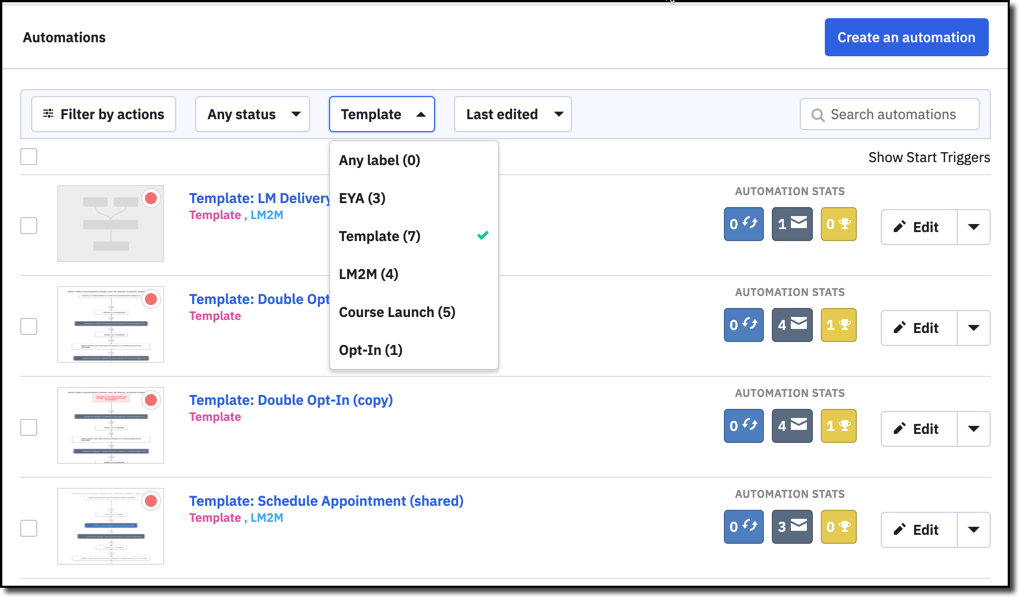The height and width of the screenshot is (598, 1020).
Task: Expand the Last edited sort dropdown
Action: [x=513, y=114]
